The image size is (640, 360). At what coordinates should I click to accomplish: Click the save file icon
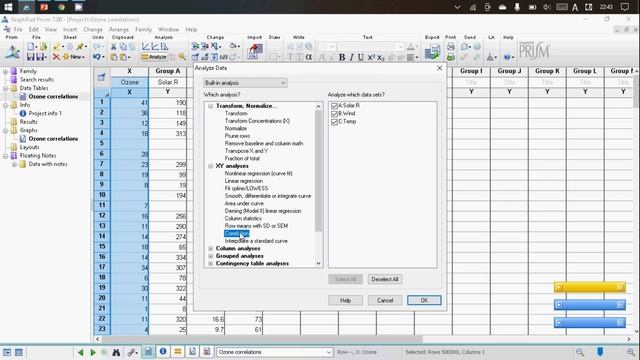[x=30, y=57]
